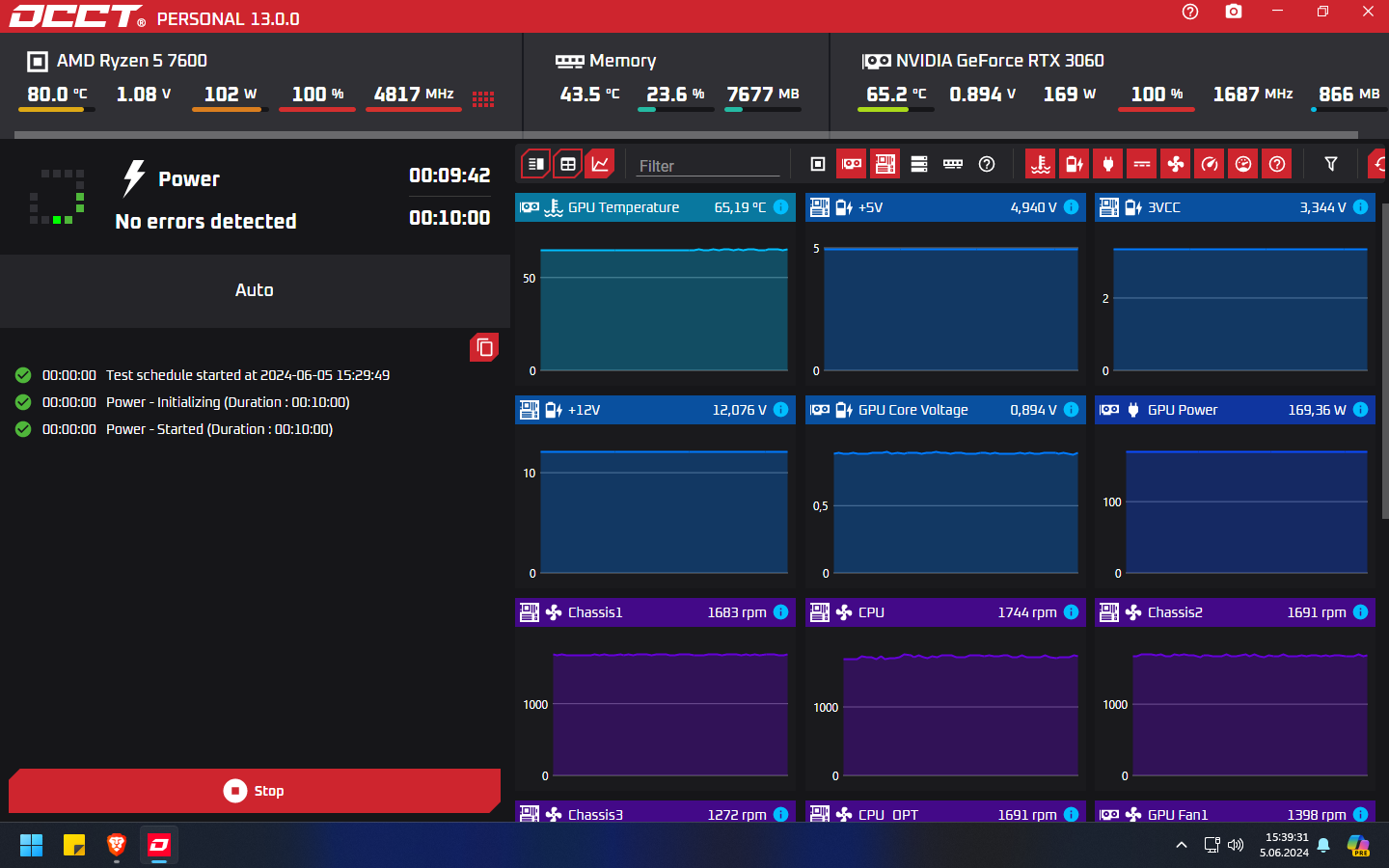
Task: Toggle current sensor type filter
Action: tap(1142, 164)
